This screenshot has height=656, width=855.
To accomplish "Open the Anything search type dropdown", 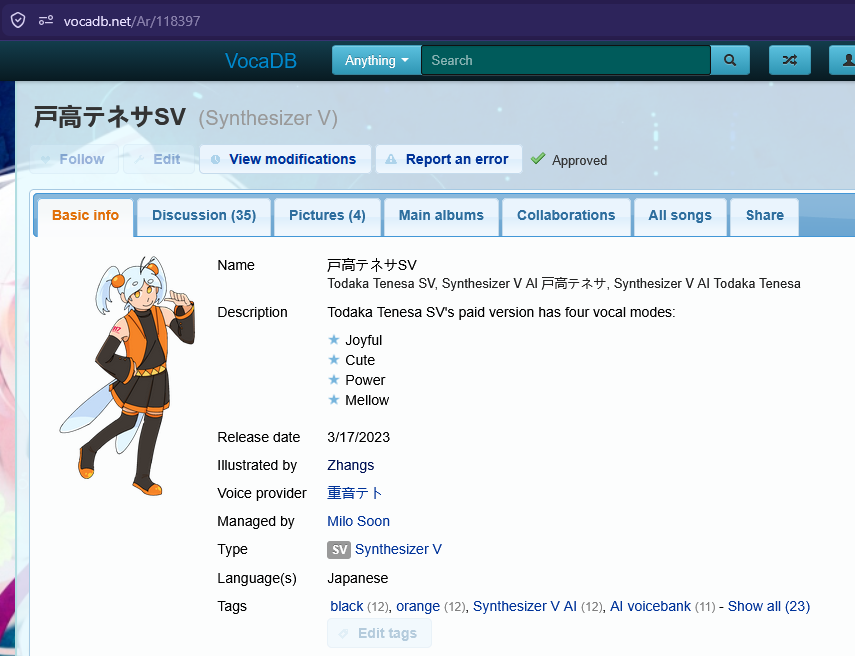I will click(x=376, y=60).
